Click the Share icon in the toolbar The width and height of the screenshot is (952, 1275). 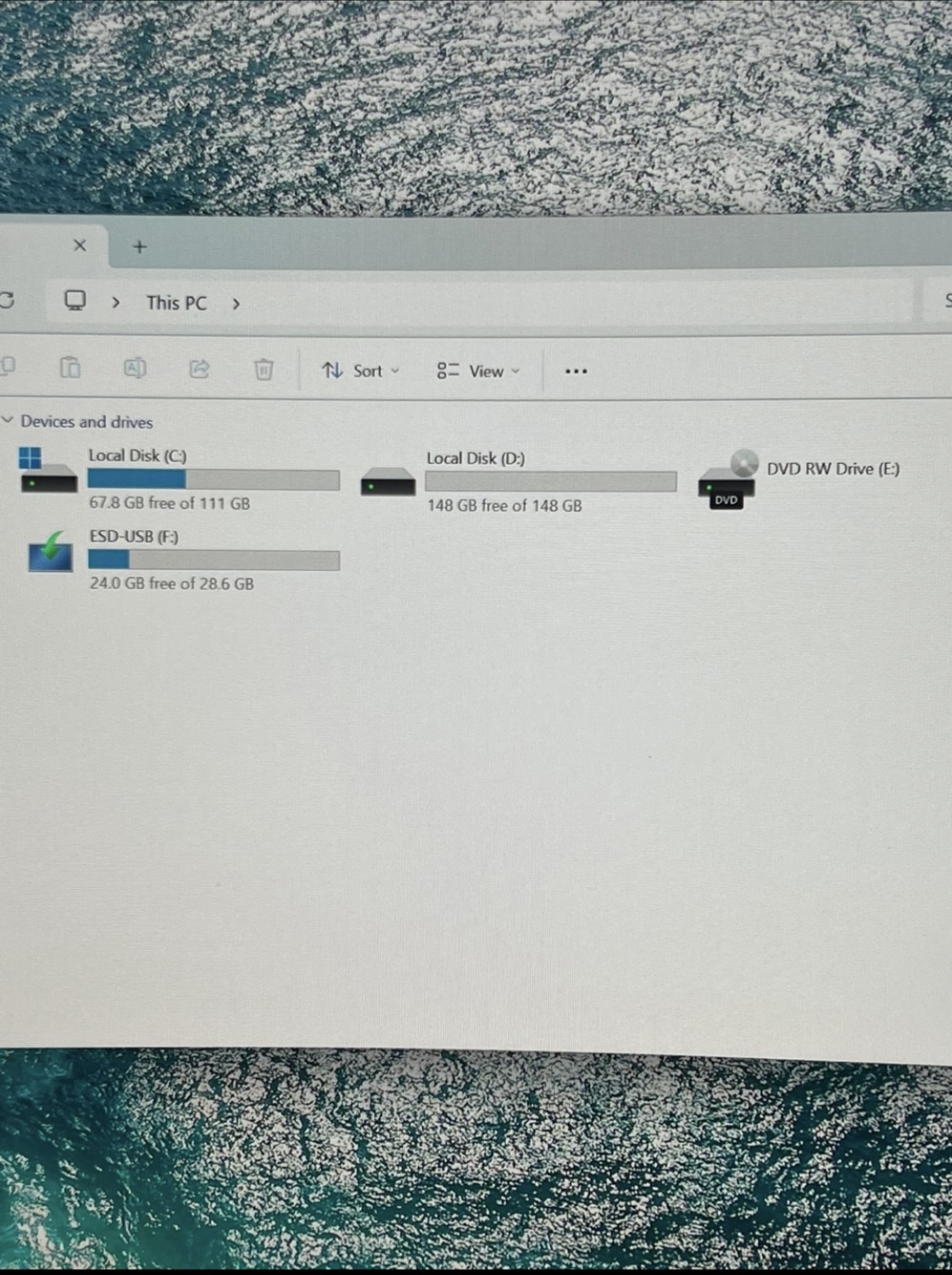[x=199, y=368]
